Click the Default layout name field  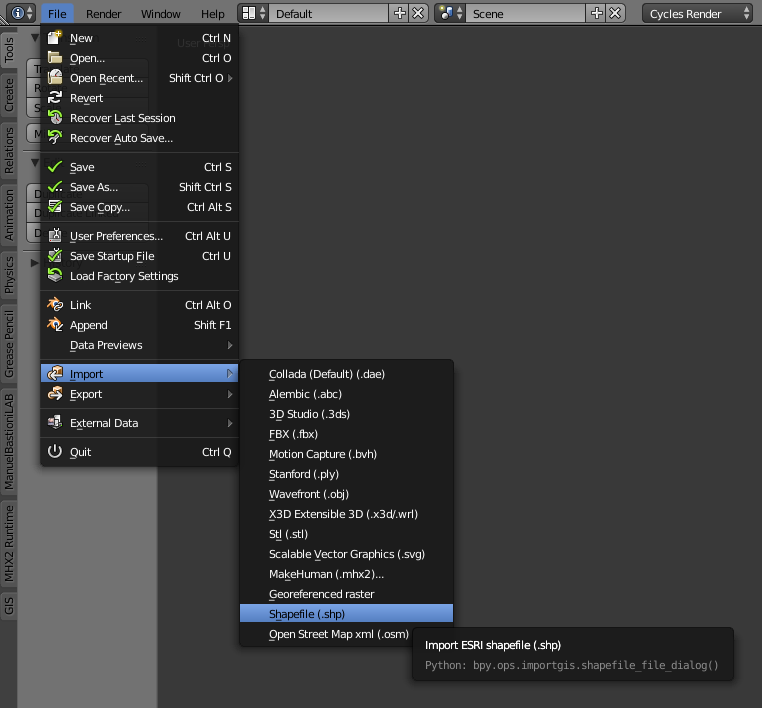coord(329,13)
